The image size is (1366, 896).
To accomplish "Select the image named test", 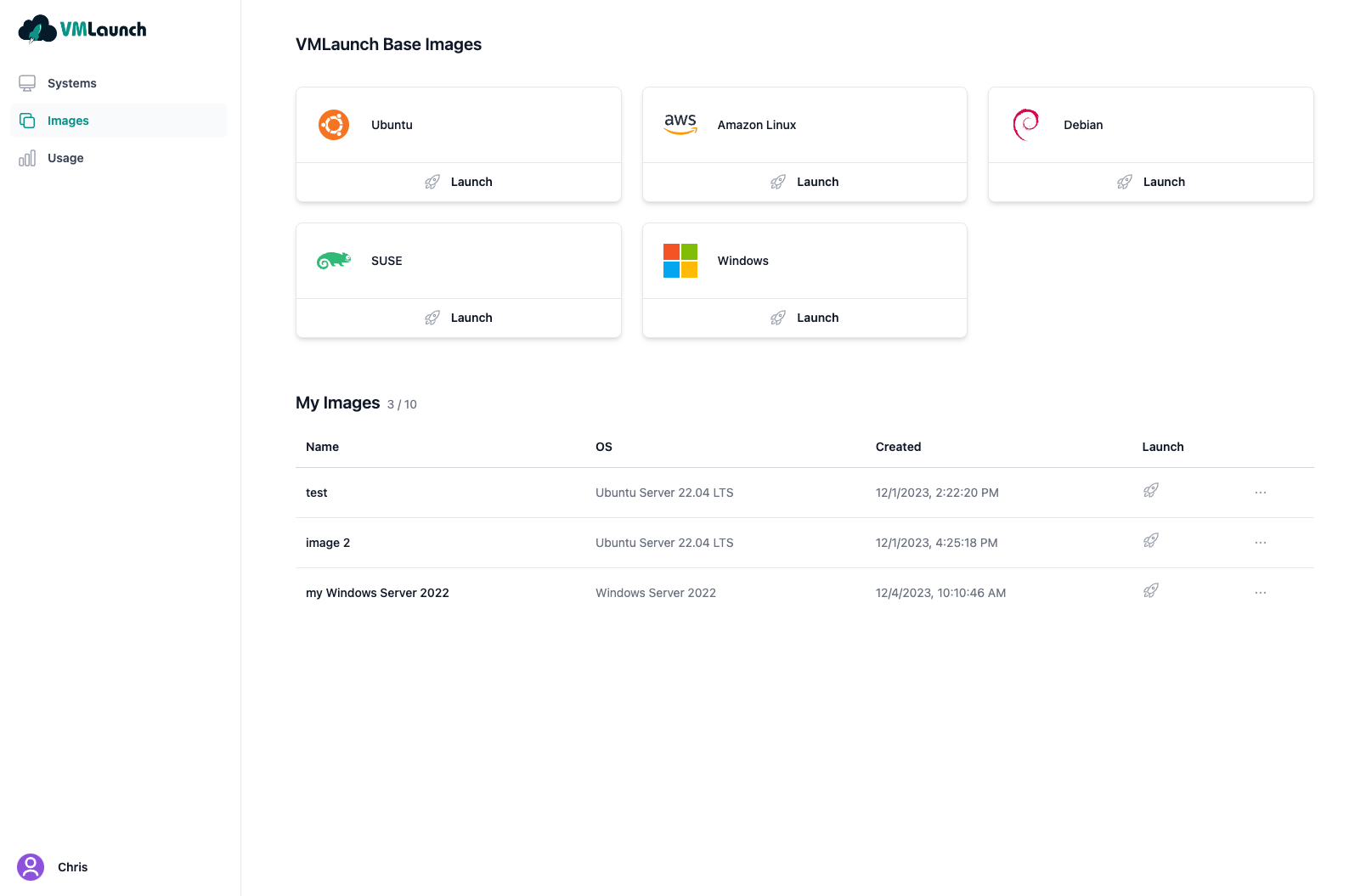I will 317,493.
